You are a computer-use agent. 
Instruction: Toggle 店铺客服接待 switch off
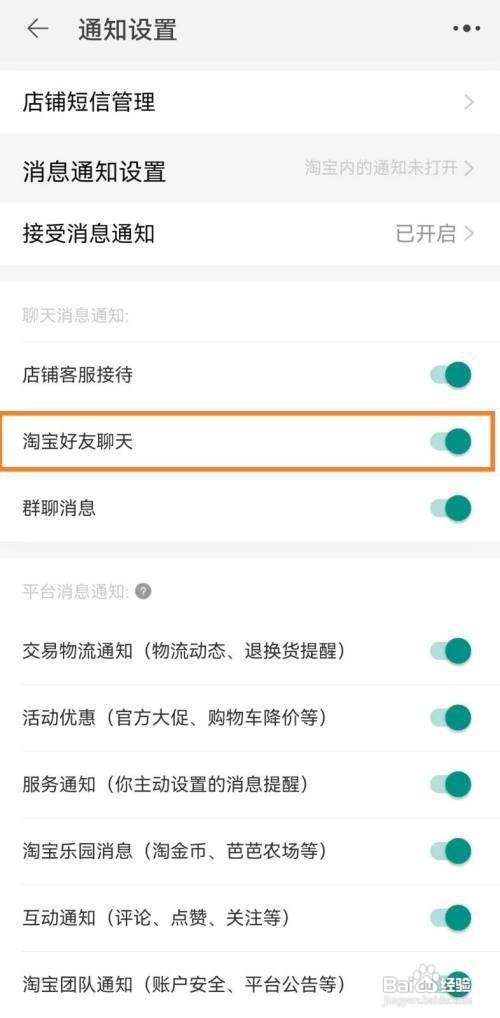tap(451, 375)
